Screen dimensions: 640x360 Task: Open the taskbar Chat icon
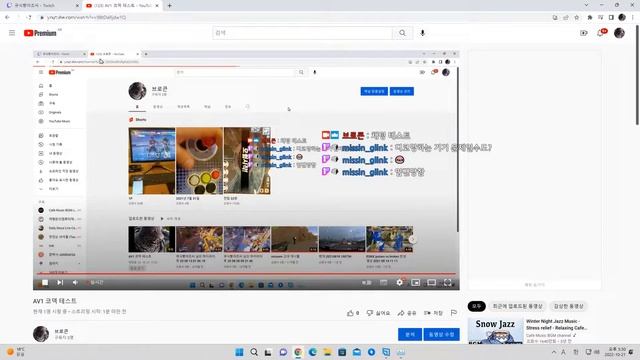pos(283,352)
